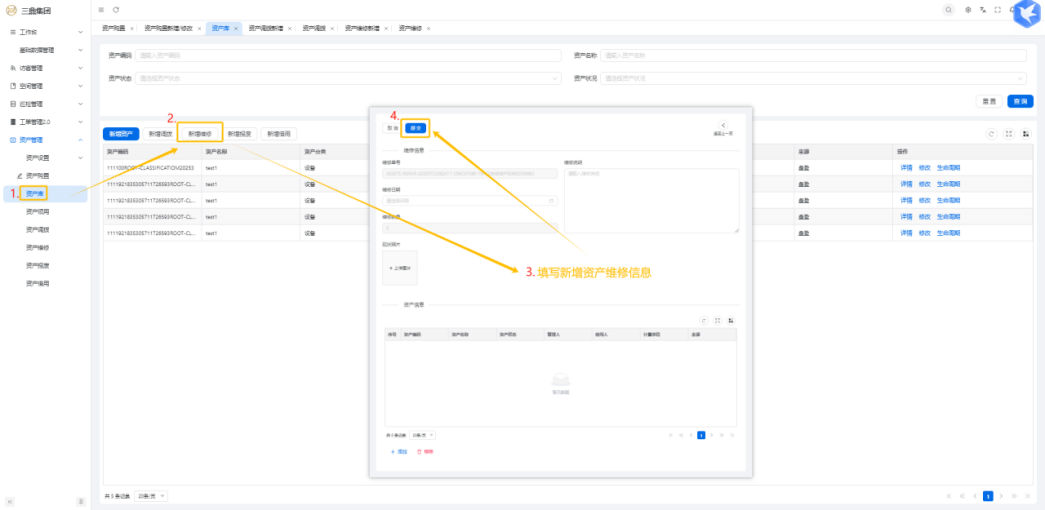Click the search magnifier icon in header

pyautogui.click(x=948, y=9)
